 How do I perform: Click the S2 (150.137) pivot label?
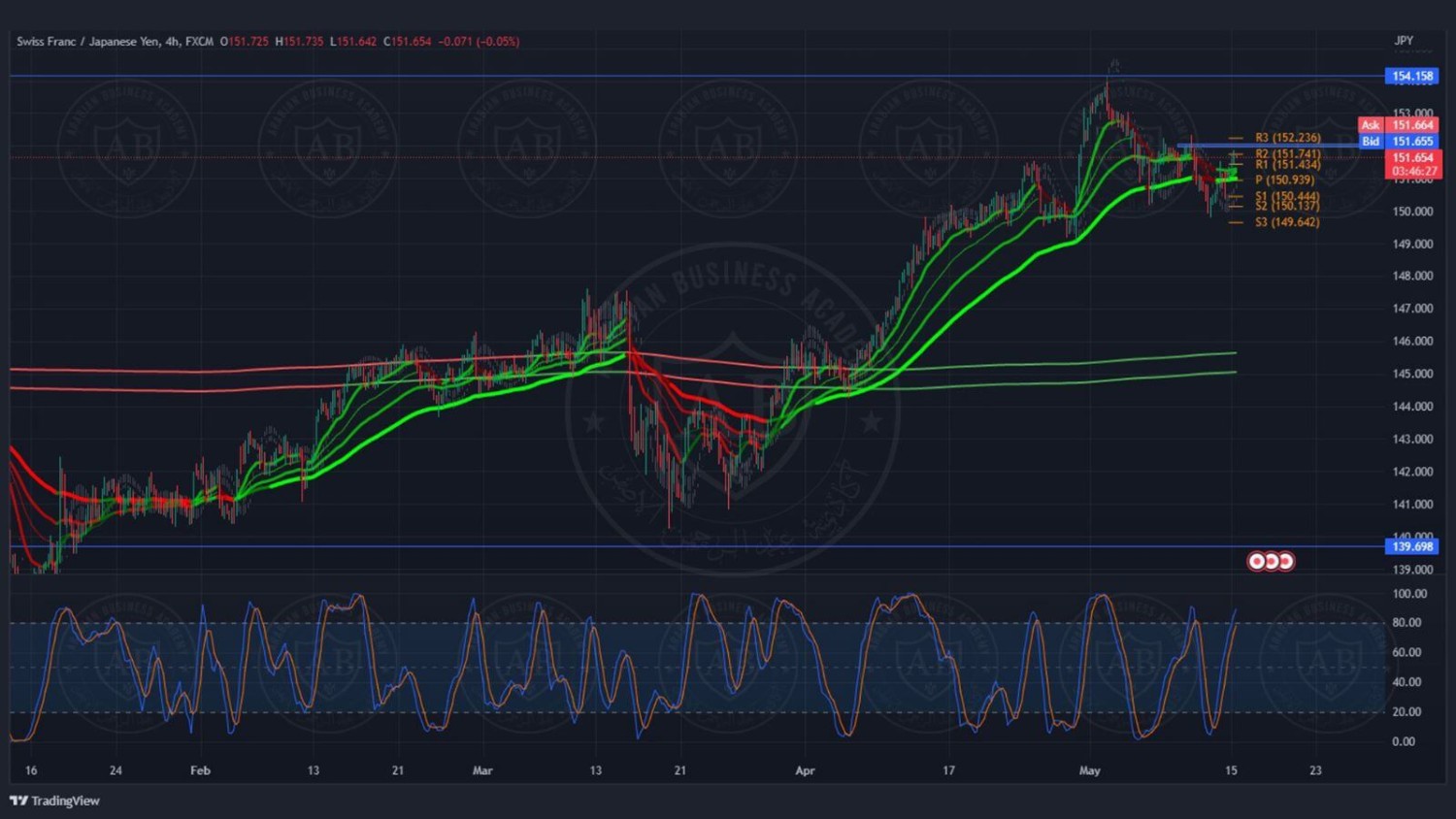click(1287, 206)
